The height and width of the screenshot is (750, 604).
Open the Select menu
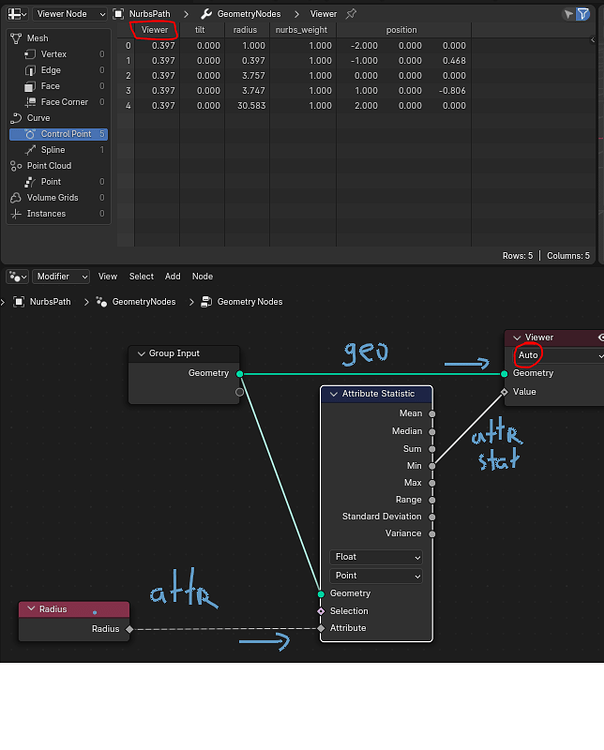[x=141, y=276]
